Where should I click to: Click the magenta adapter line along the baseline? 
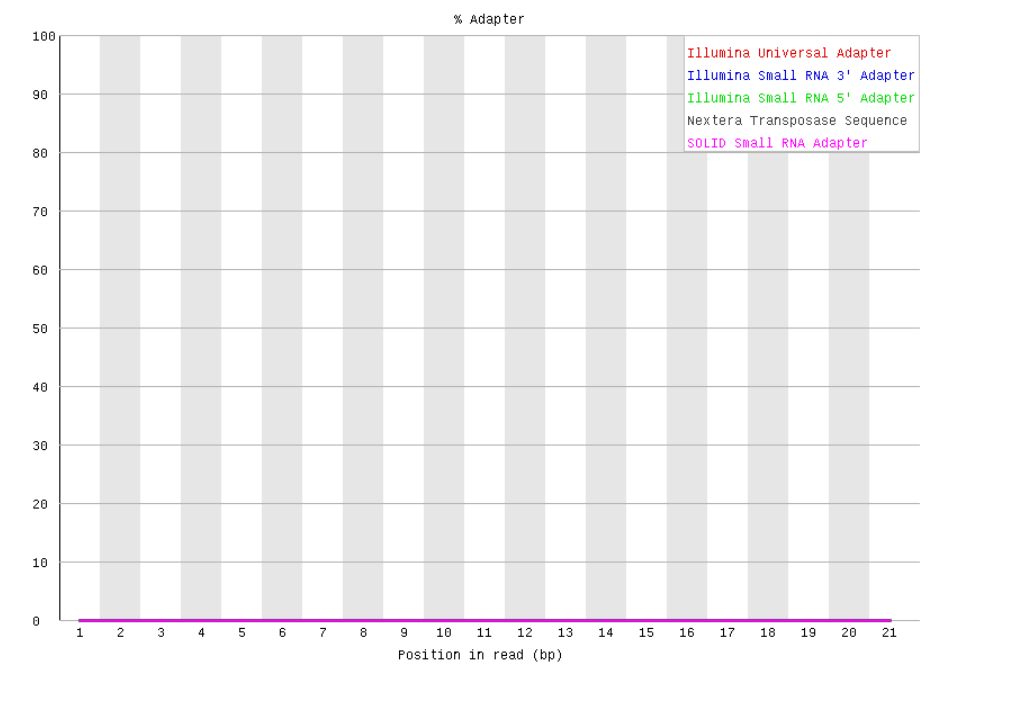(484, 620)
